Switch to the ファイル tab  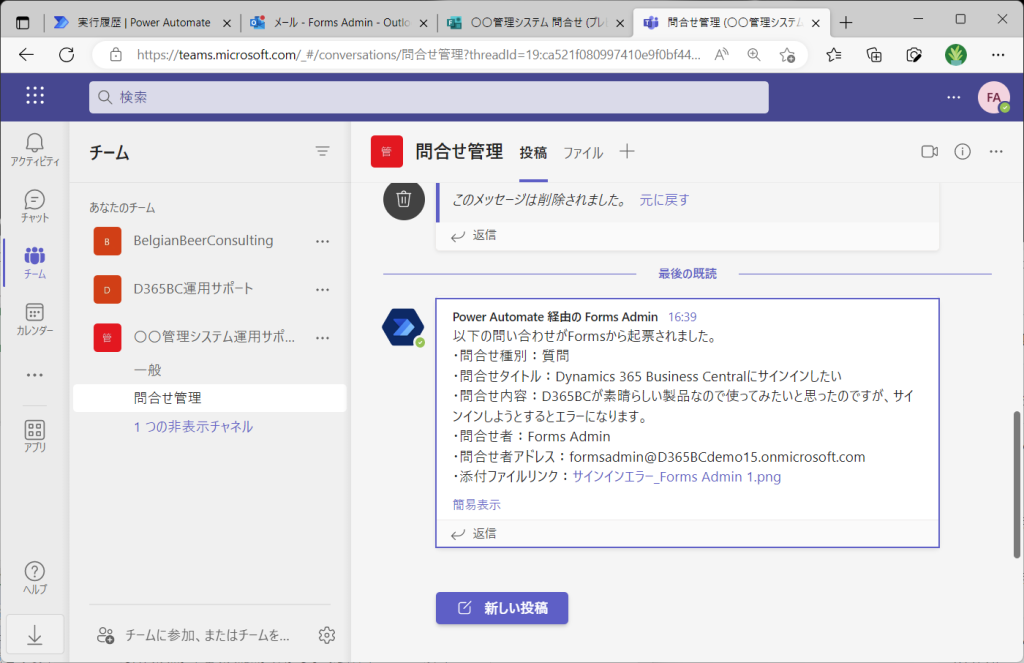pyautogui.click(x=583, y=153)
